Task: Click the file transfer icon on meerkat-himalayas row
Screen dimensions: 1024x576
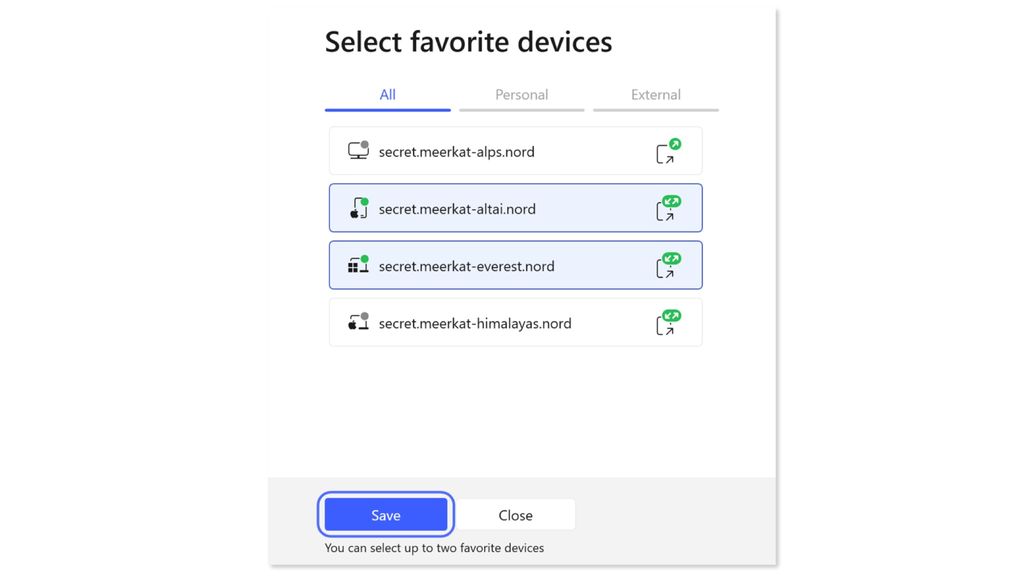Action: pyautogui.click(x=668, y=323)
